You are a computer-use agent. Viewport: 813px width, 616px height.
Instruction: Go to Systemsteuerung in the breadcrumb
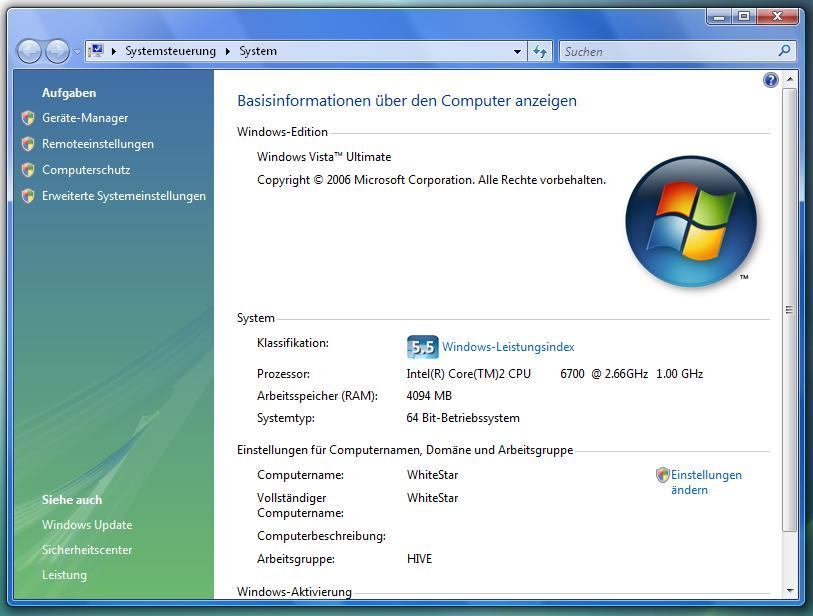tap(170, 51)
